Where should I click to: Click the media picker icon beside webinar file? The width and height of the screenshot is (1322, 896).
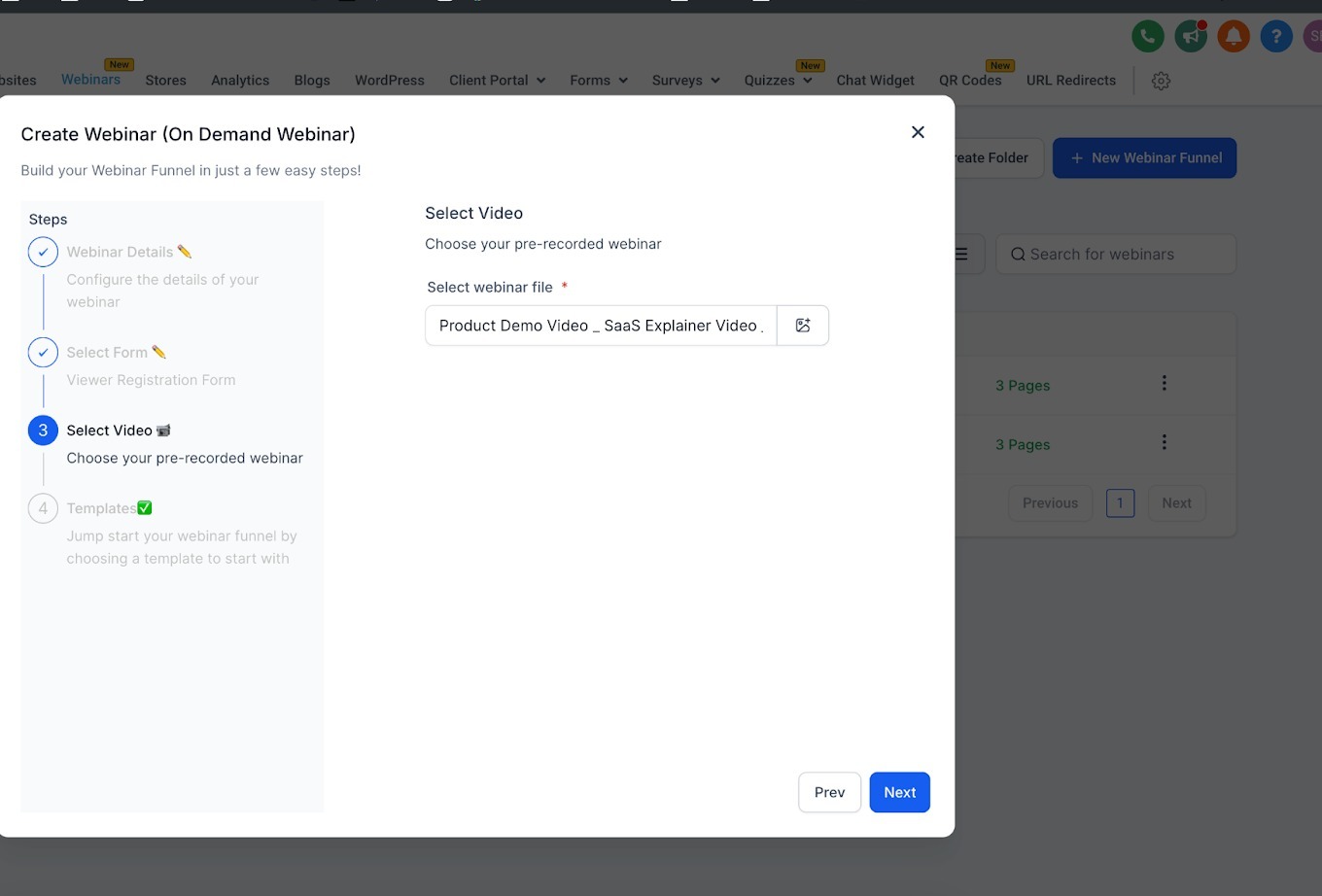click(x=803, y=326)
